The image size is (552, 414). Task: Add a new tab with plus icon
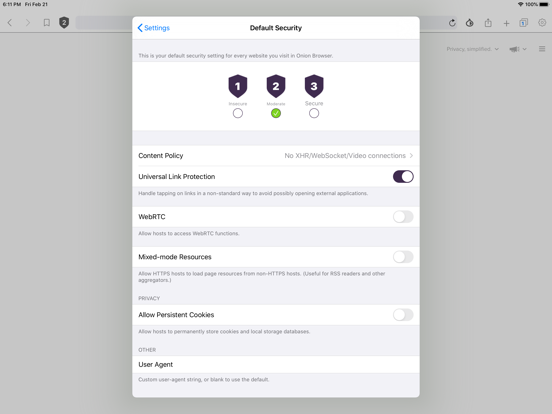pos(506,23)
